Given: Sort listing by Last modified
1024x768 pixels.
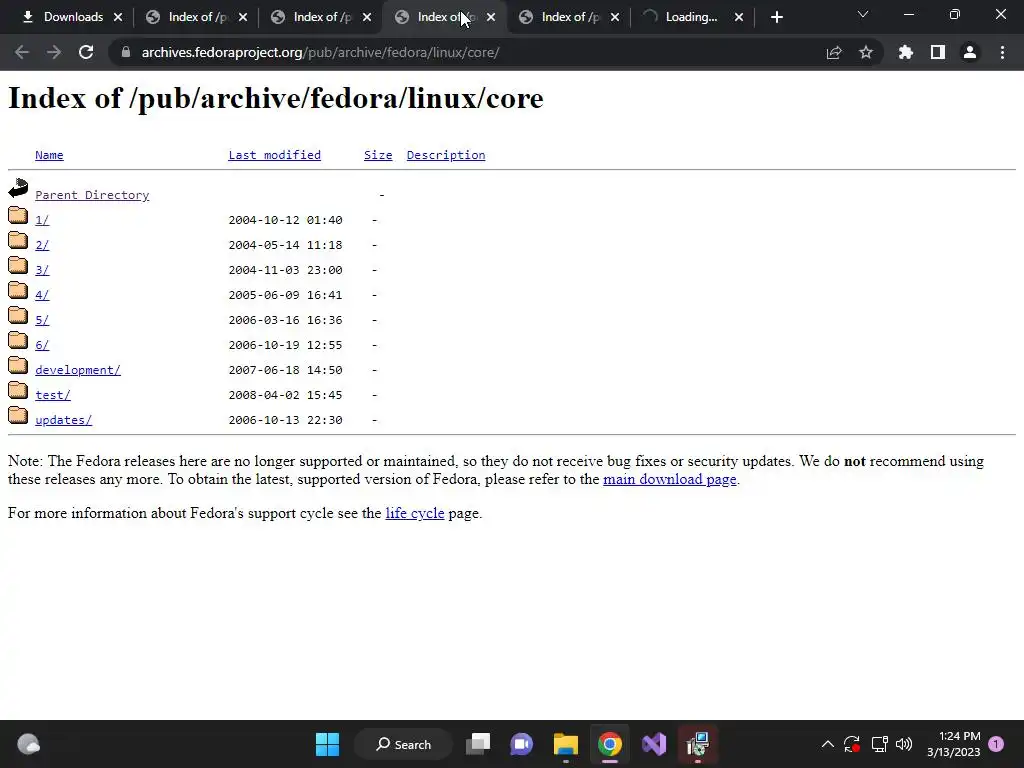Looking at the screenshot, I should [x=274, y=155].
